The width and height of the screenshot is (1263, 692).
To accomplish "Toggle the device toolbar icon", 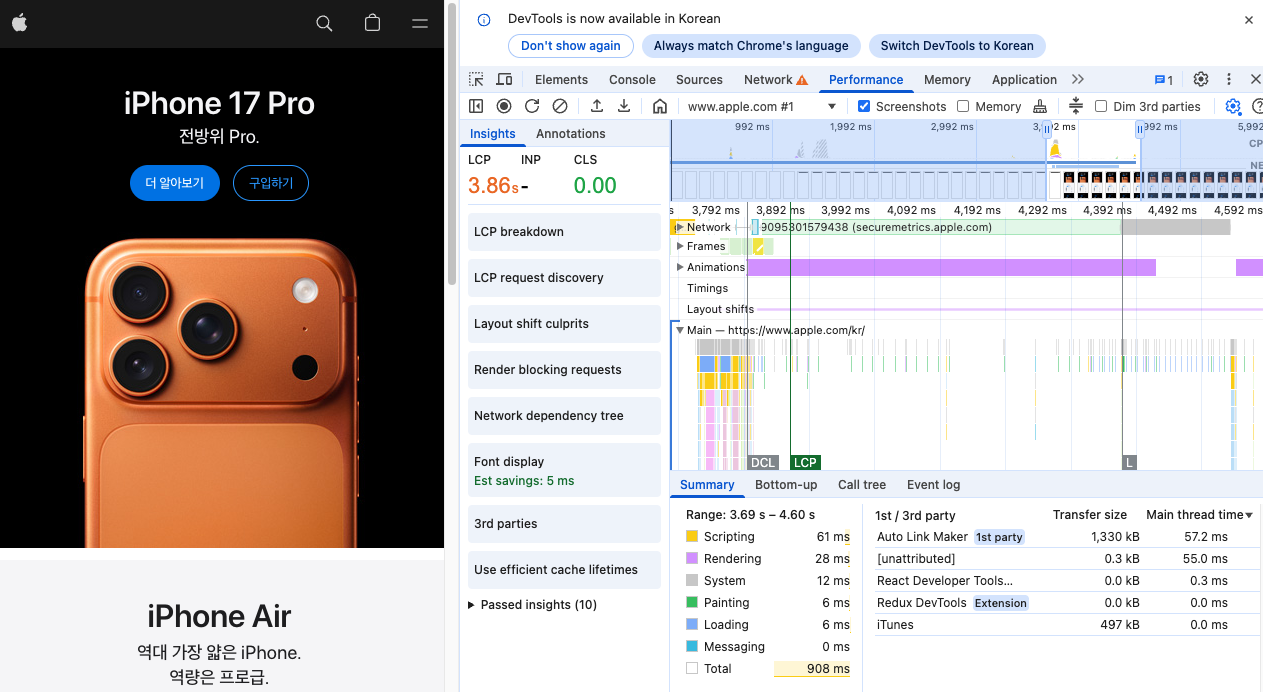I will click(504, 80).
